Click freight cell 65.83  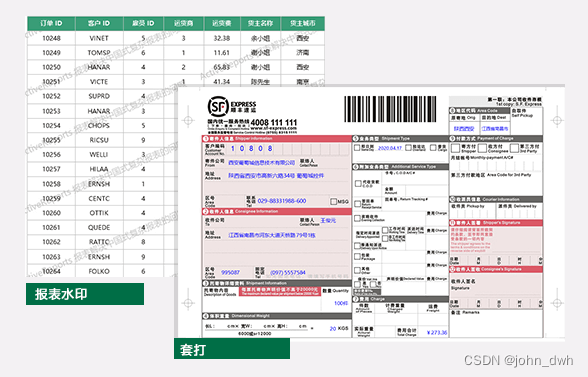tap(222, 67)
